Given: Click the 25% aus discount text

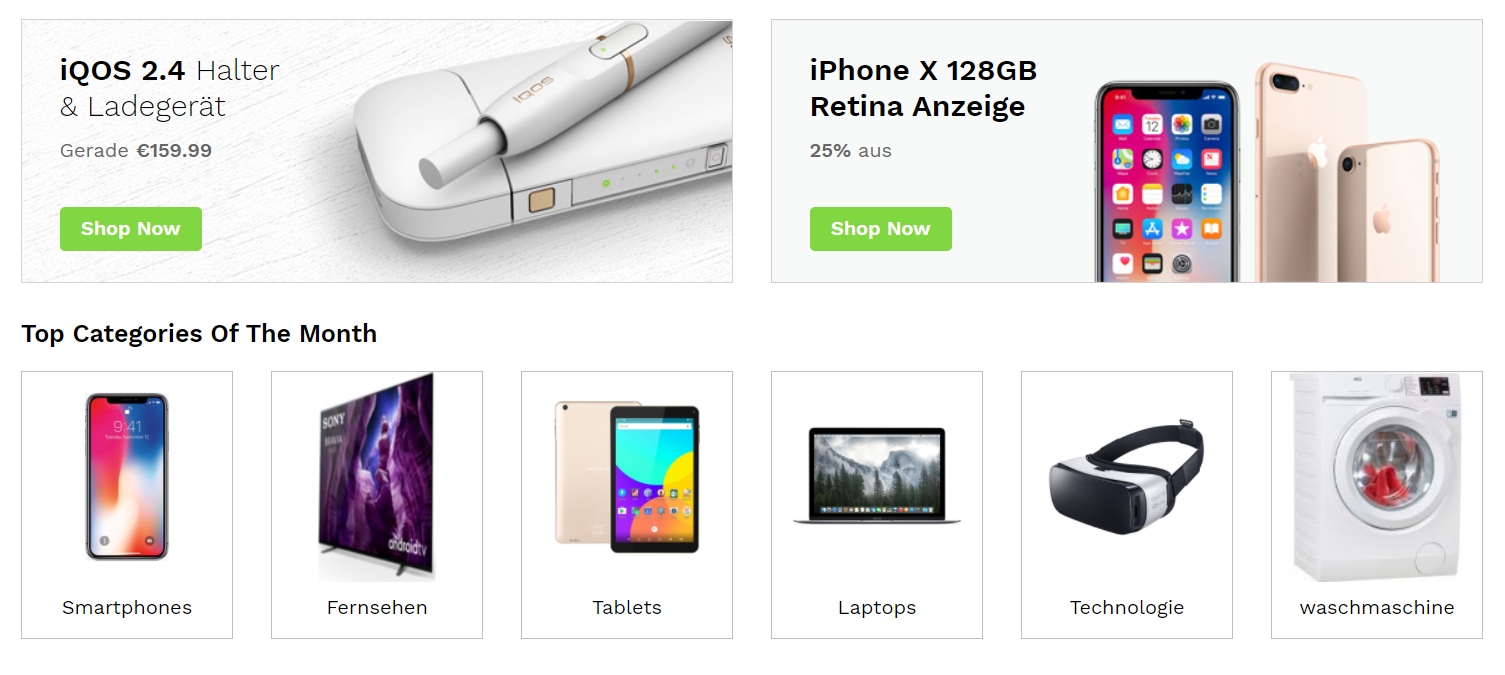Looking at the screenshot, I should coord(851,151).
